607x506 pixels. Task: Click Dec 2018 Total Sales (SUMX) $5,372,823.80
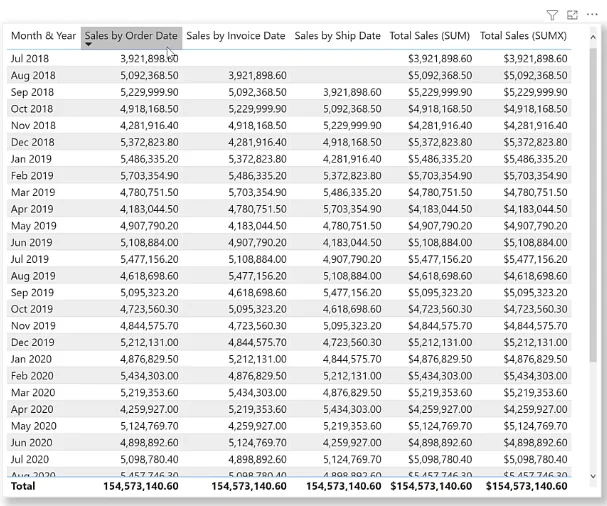[535, 142]
